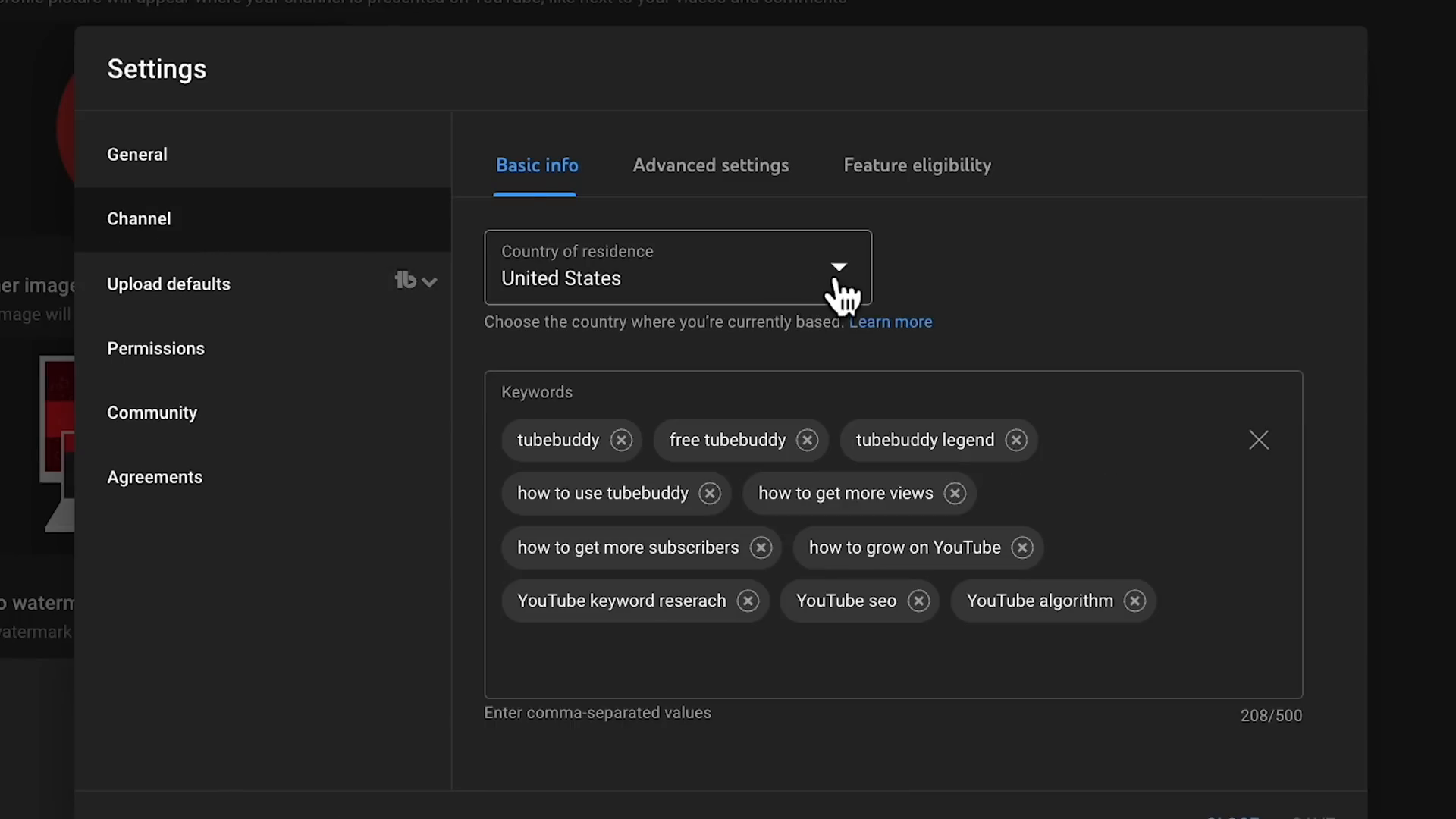Image resolution: width=1456 pixels, height=819 pixels.
Task: Remove the "YouTube keyword reserach" keyword
Action: 748,601
